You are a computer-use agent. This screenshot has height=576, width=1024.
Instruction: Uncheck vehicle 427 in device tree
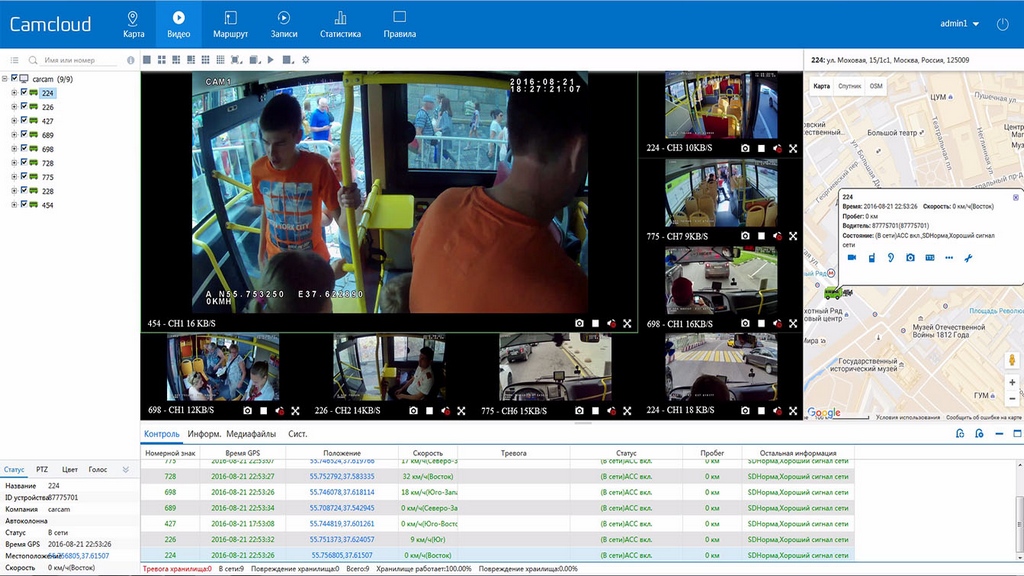(24, 121)
